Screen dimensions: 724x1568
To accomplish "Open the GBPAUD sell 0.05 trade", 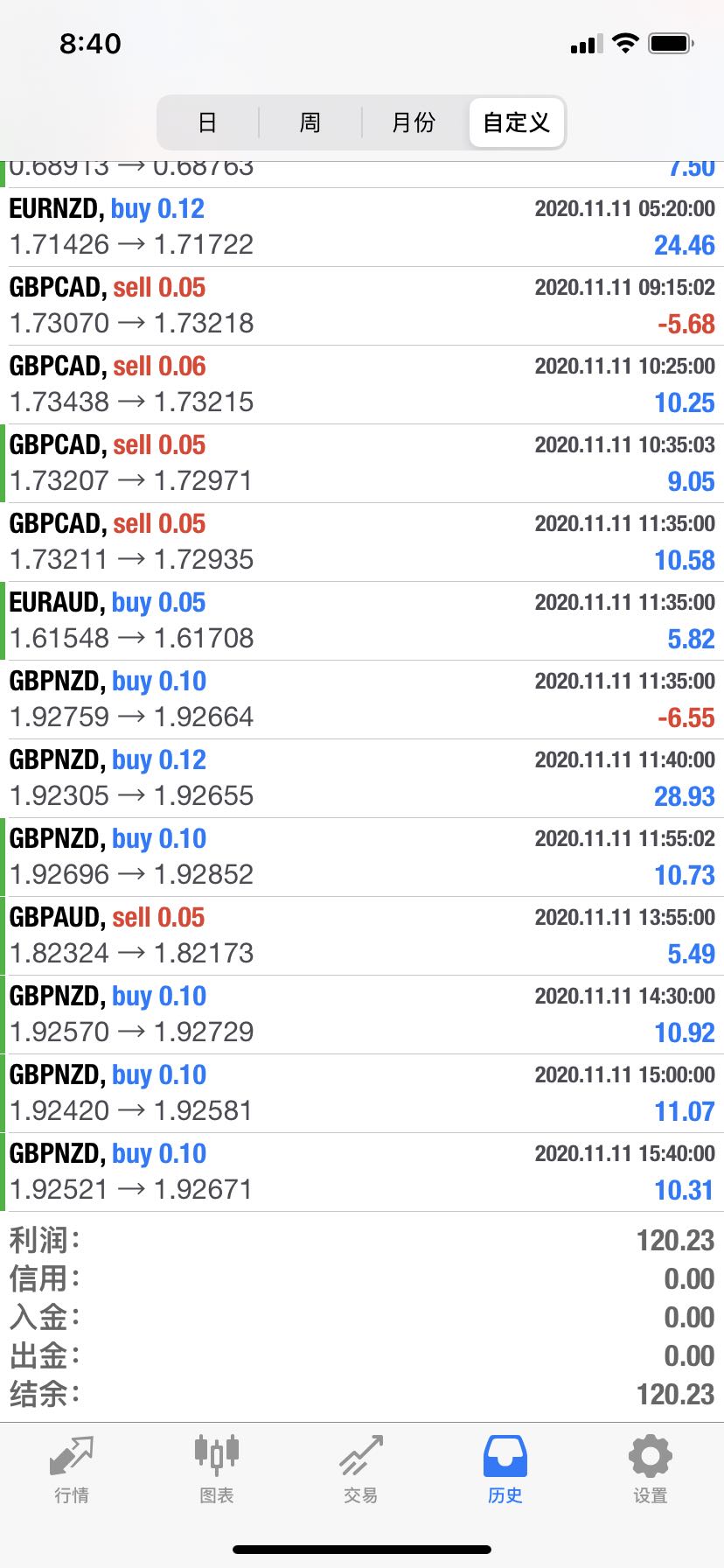I will (x=362, y=936).
